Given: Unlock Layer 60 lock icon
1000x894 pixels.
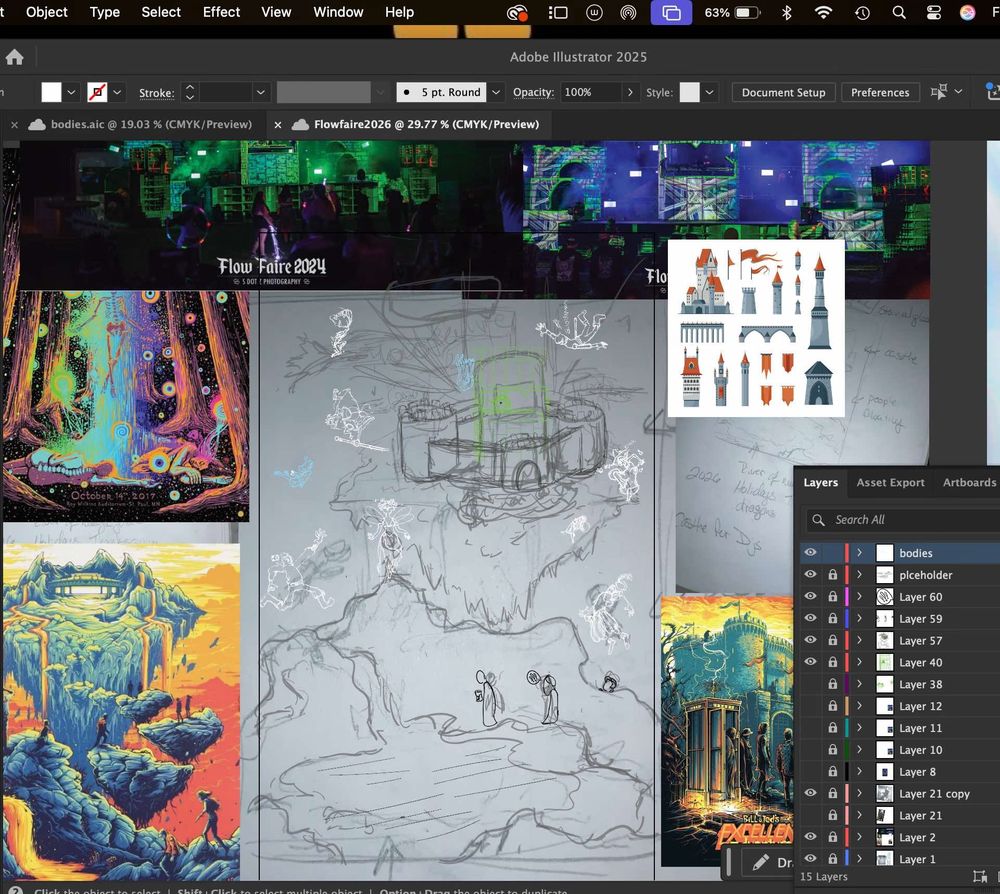Looking at the screenshot, I should (832, 596).
